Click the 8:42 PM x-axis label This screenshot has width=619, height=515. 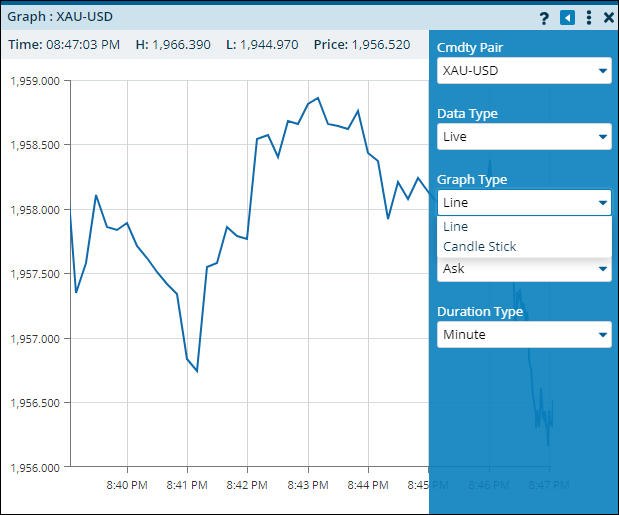[x=246, y=485]
